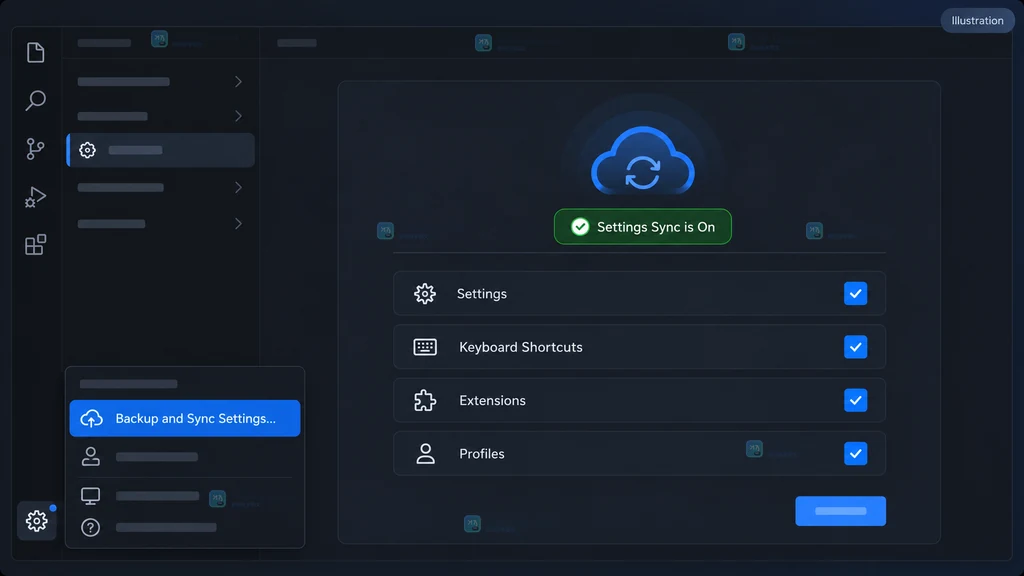Click the Illustration label in top corner
1024x576 pixels.
[977, 21]
